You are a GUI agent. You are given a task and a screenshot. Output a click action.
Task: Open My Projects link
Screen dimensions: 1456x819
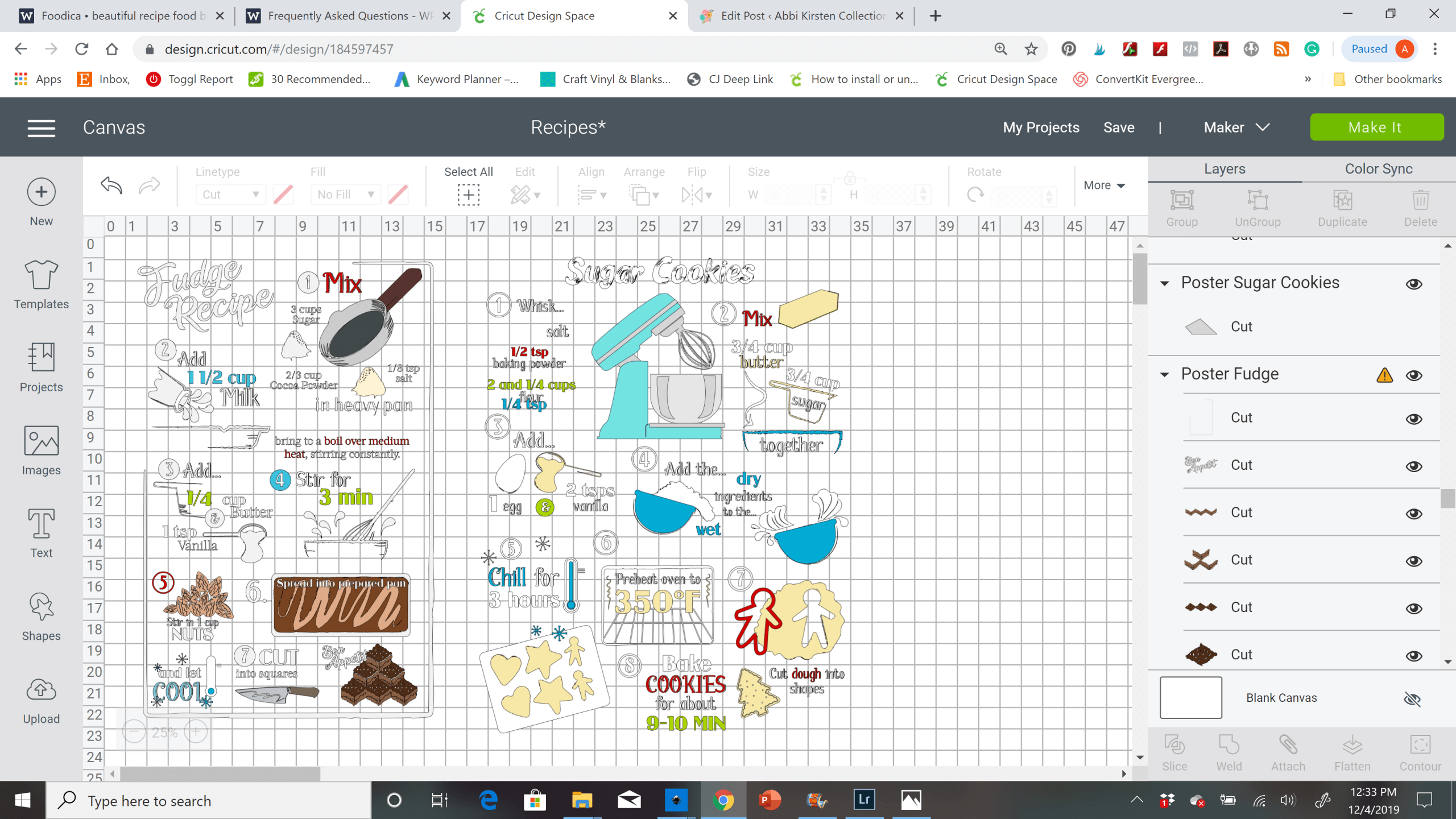coord(1041,127)
